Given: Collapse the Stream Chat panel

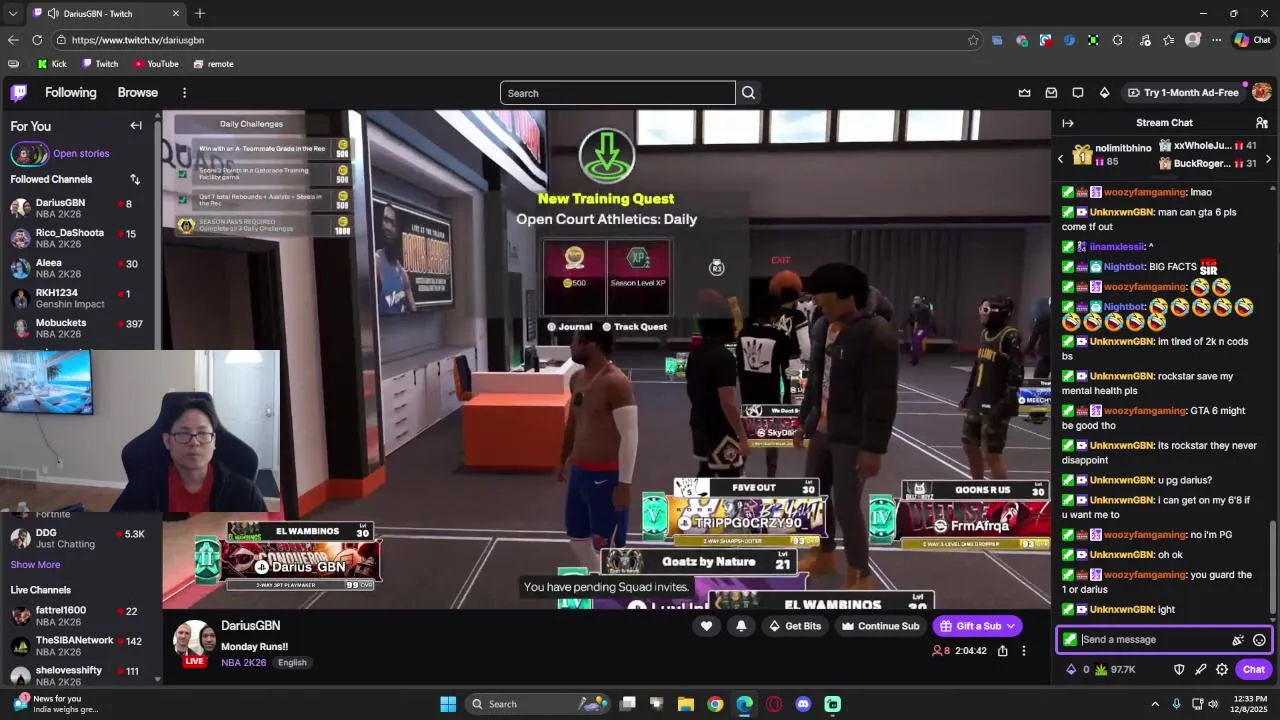Looking at the screenshot, I should point(1068,123).
